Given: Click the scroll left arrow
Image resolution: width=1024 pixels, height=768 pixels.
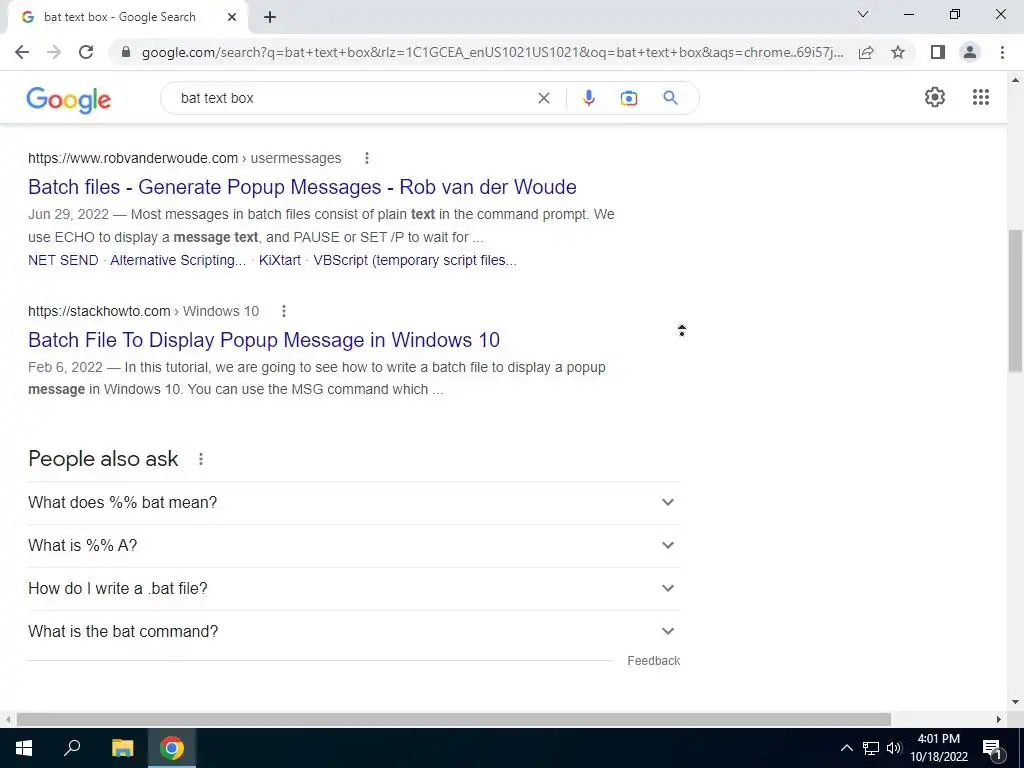Looking at the screenshot, I should pyautogui.click(x=8, y=719).
